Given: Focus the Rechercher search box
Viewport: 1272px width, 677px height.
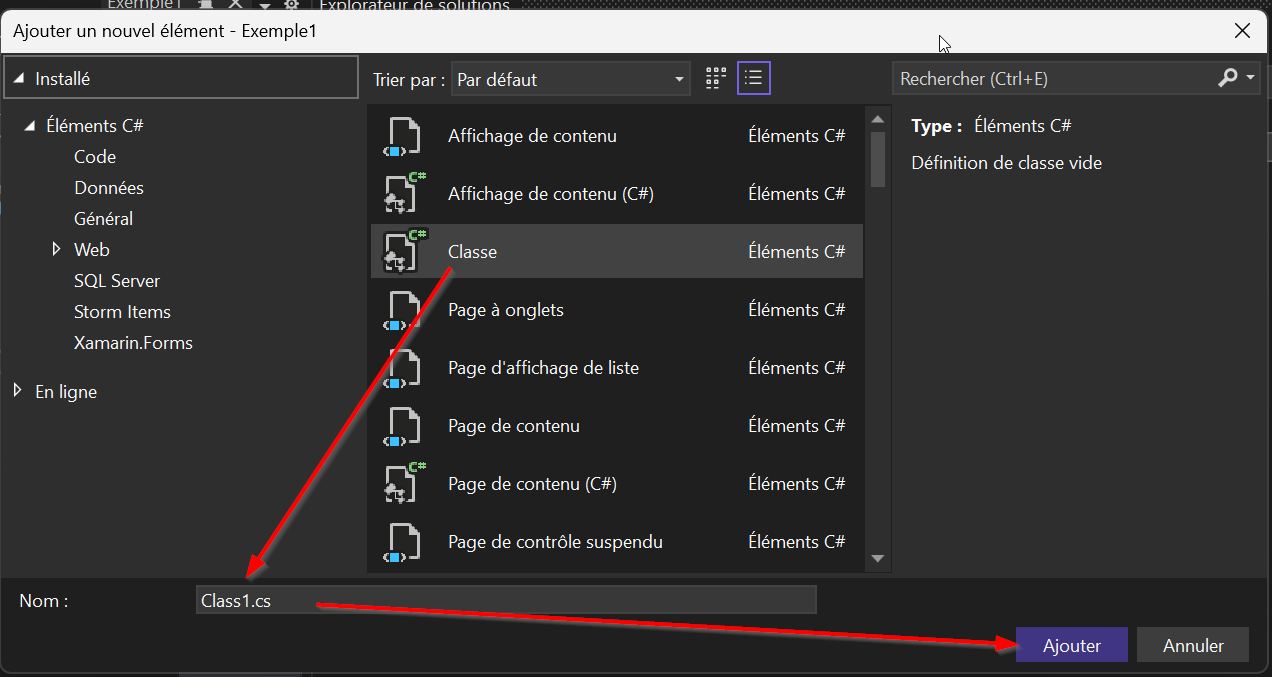Looking at the screenshot, I should tap(1050, 79).
